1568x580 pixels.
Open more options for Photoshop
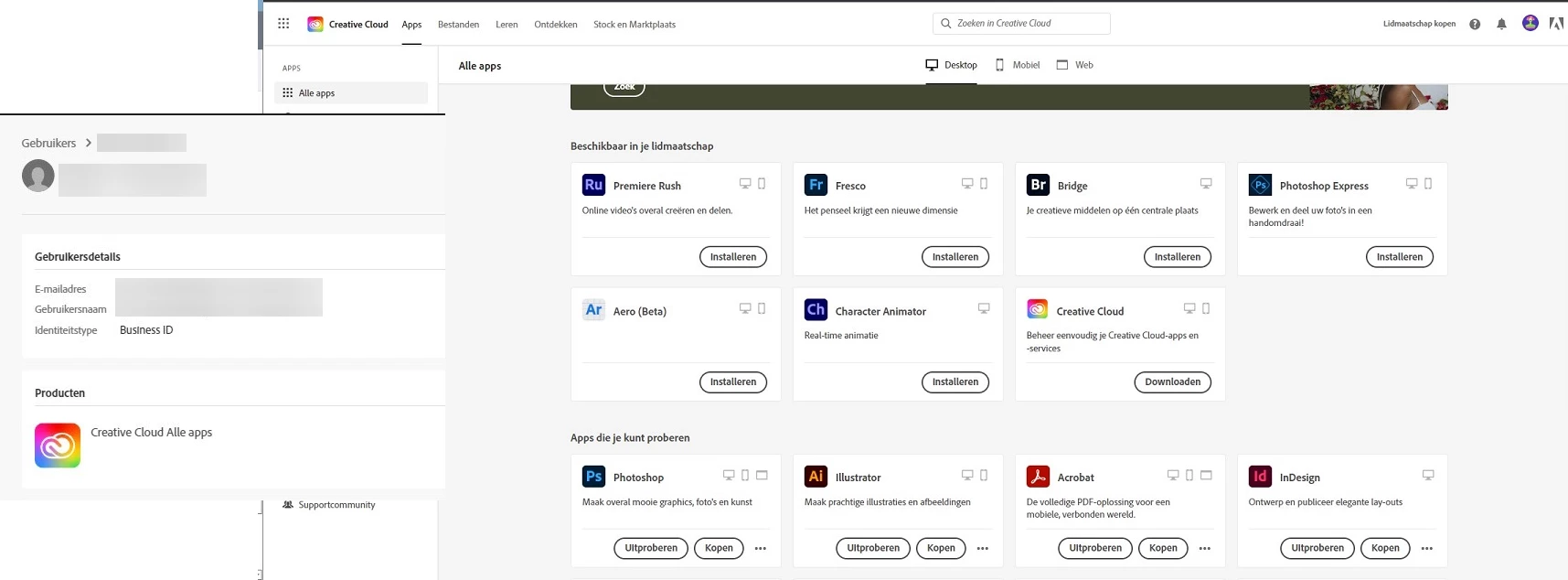pyautogui.click(x=761, y=549)
